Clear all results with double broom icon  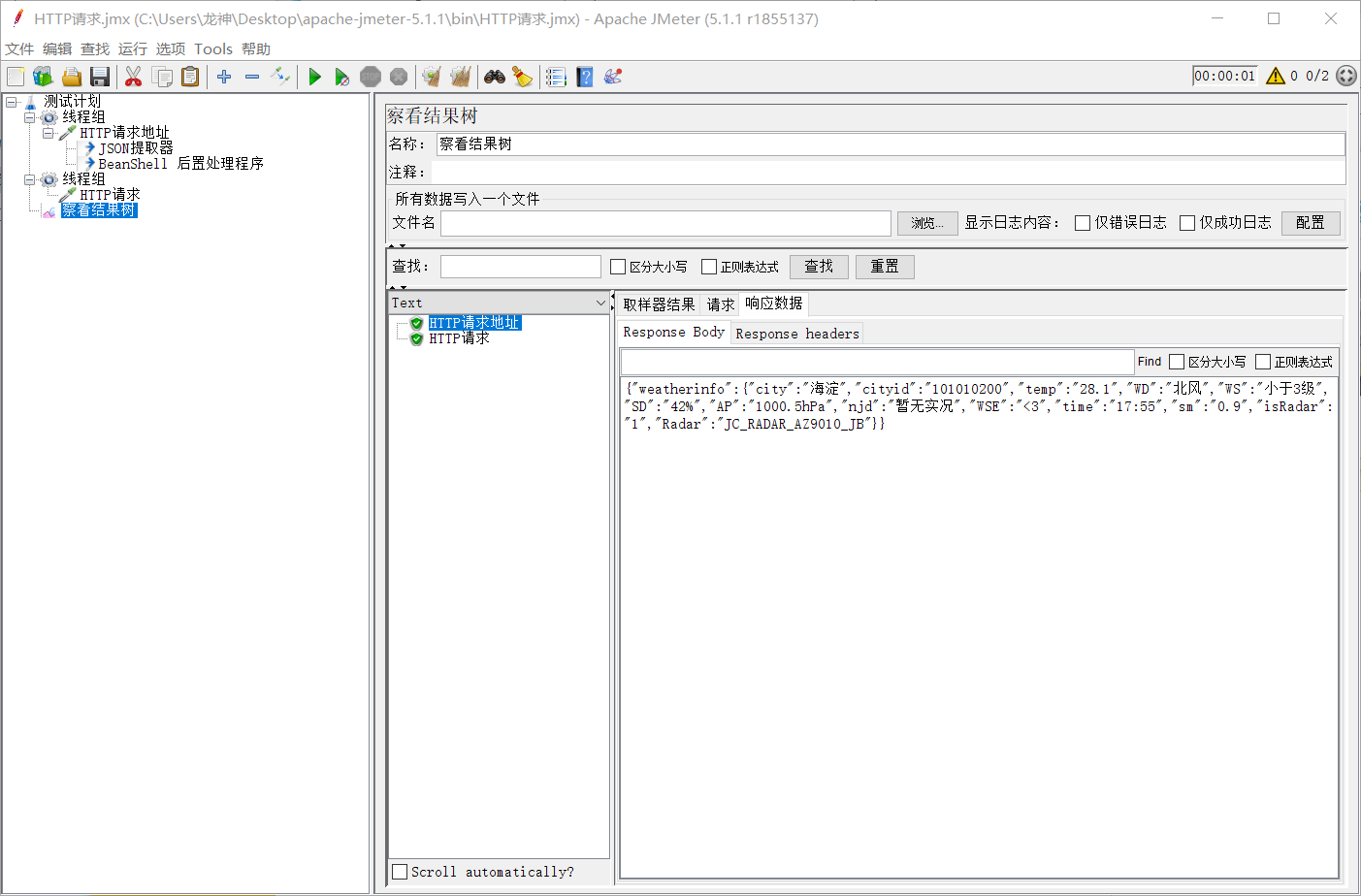[460, 77]
